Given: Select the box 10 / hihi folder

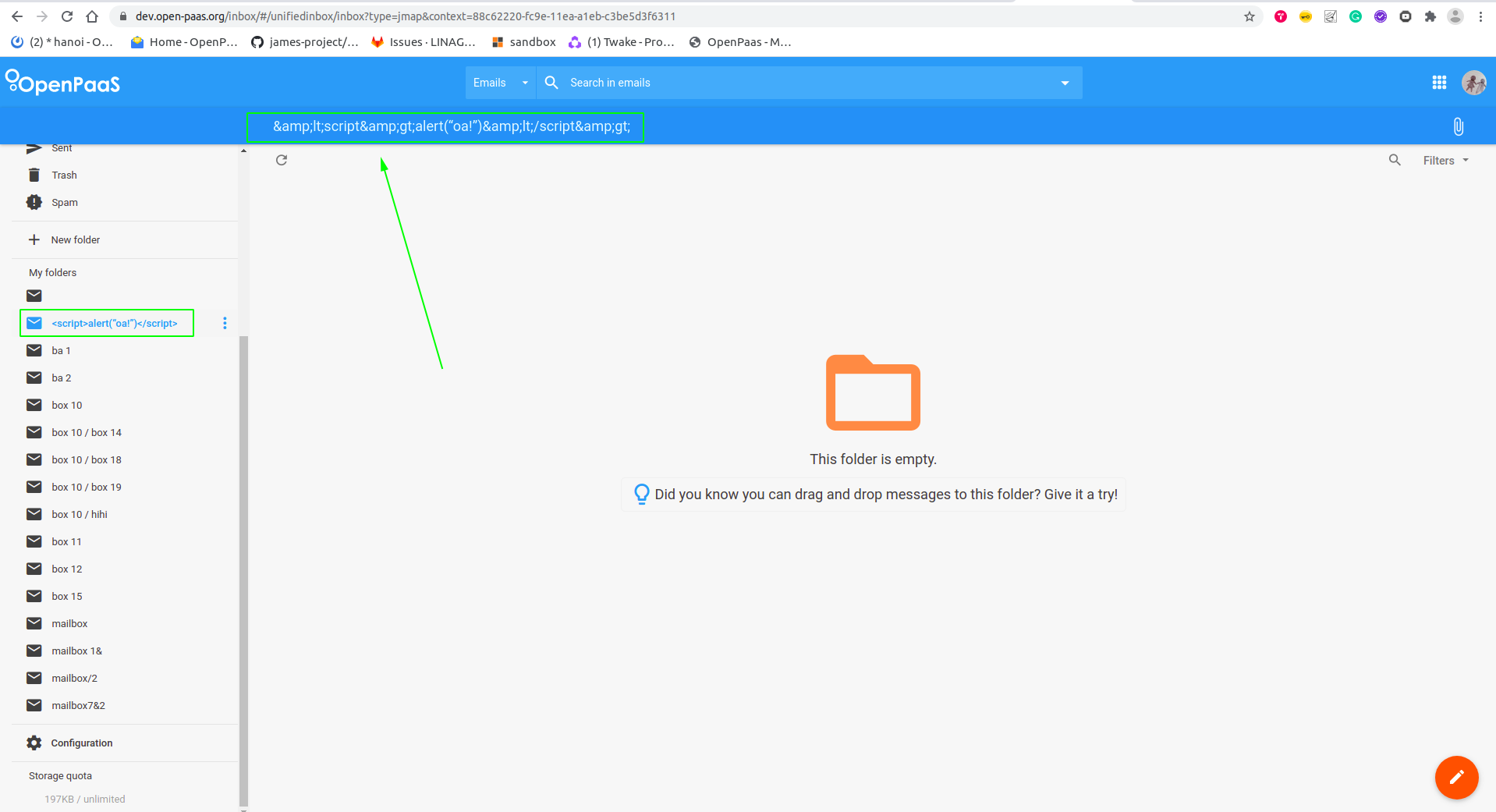Looking at the screenshot, I should click(80, 514).
